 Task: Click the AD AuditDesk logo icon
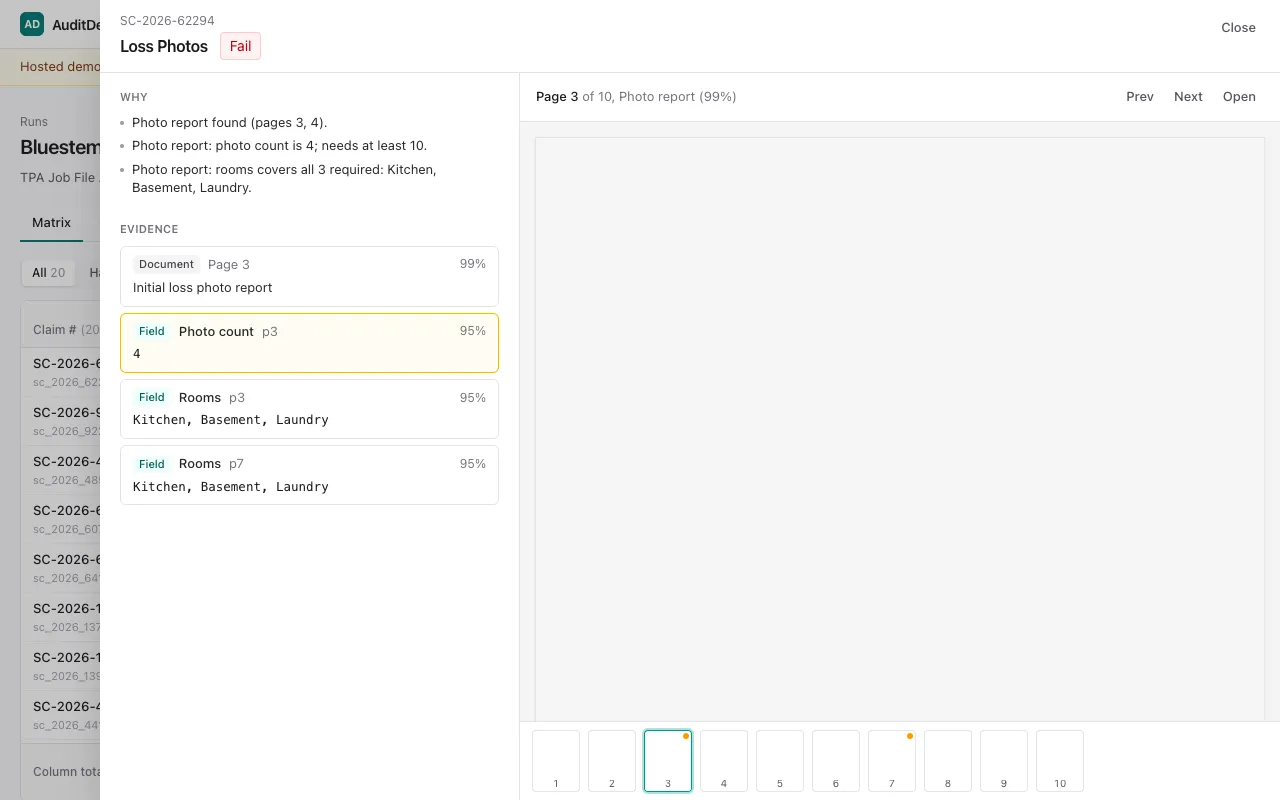pyautogui.click(x=32, y=24)
